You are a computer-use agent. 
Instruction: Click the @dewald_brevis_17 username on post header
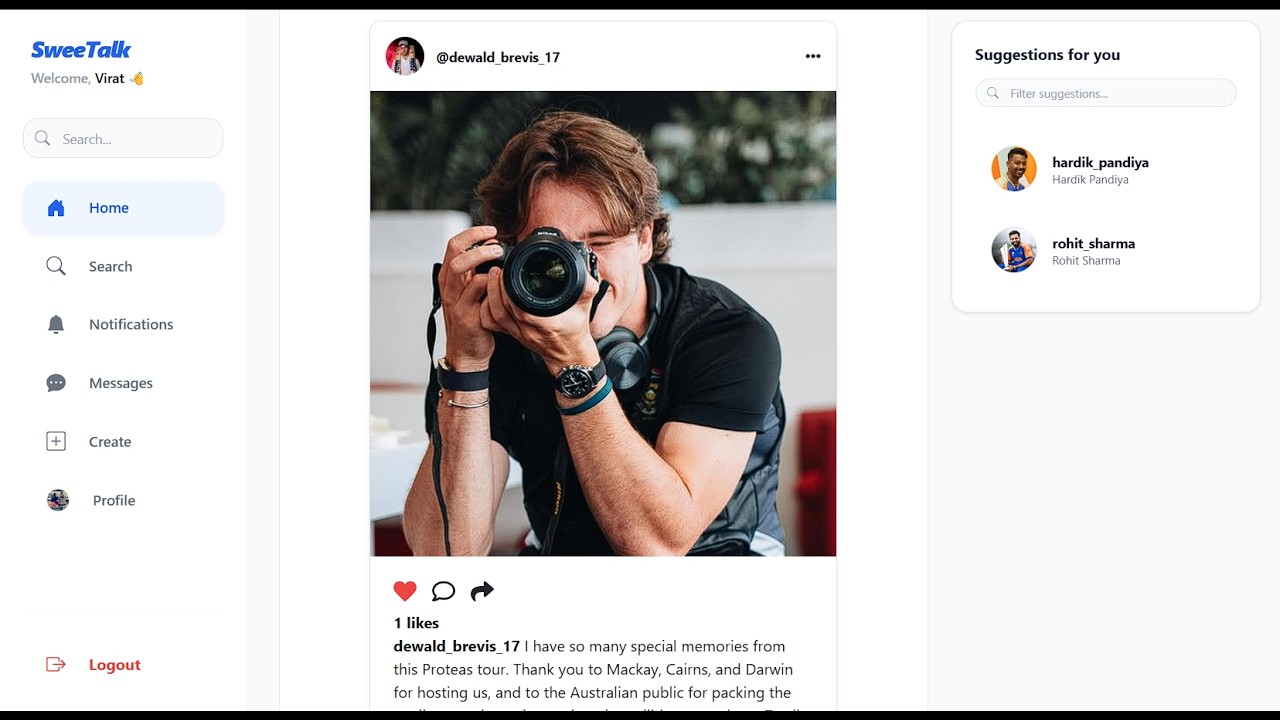(498, 57)
